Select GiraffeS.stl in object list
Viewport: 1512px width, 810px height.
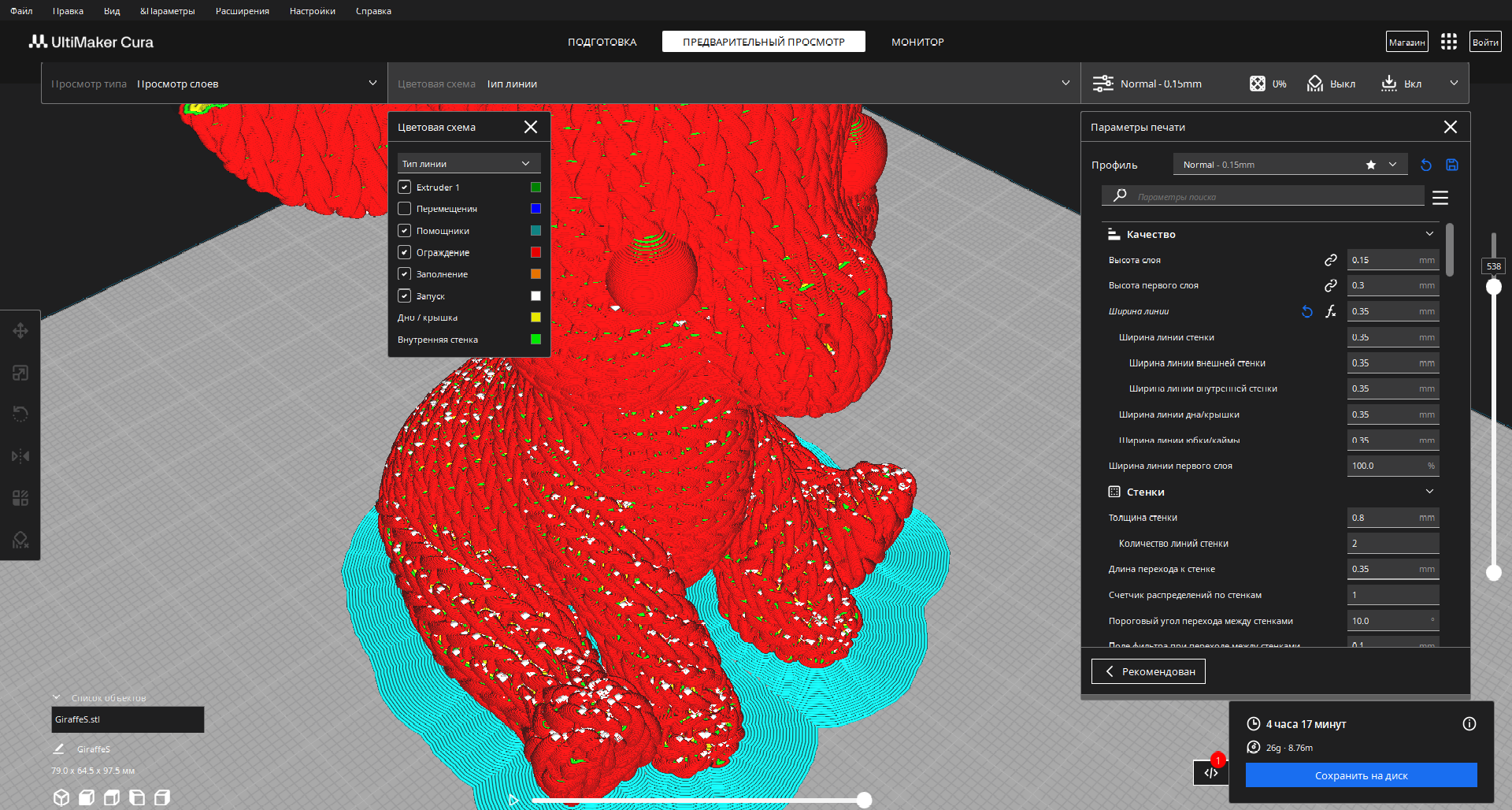pyautogui.click(x=128, y=719)
